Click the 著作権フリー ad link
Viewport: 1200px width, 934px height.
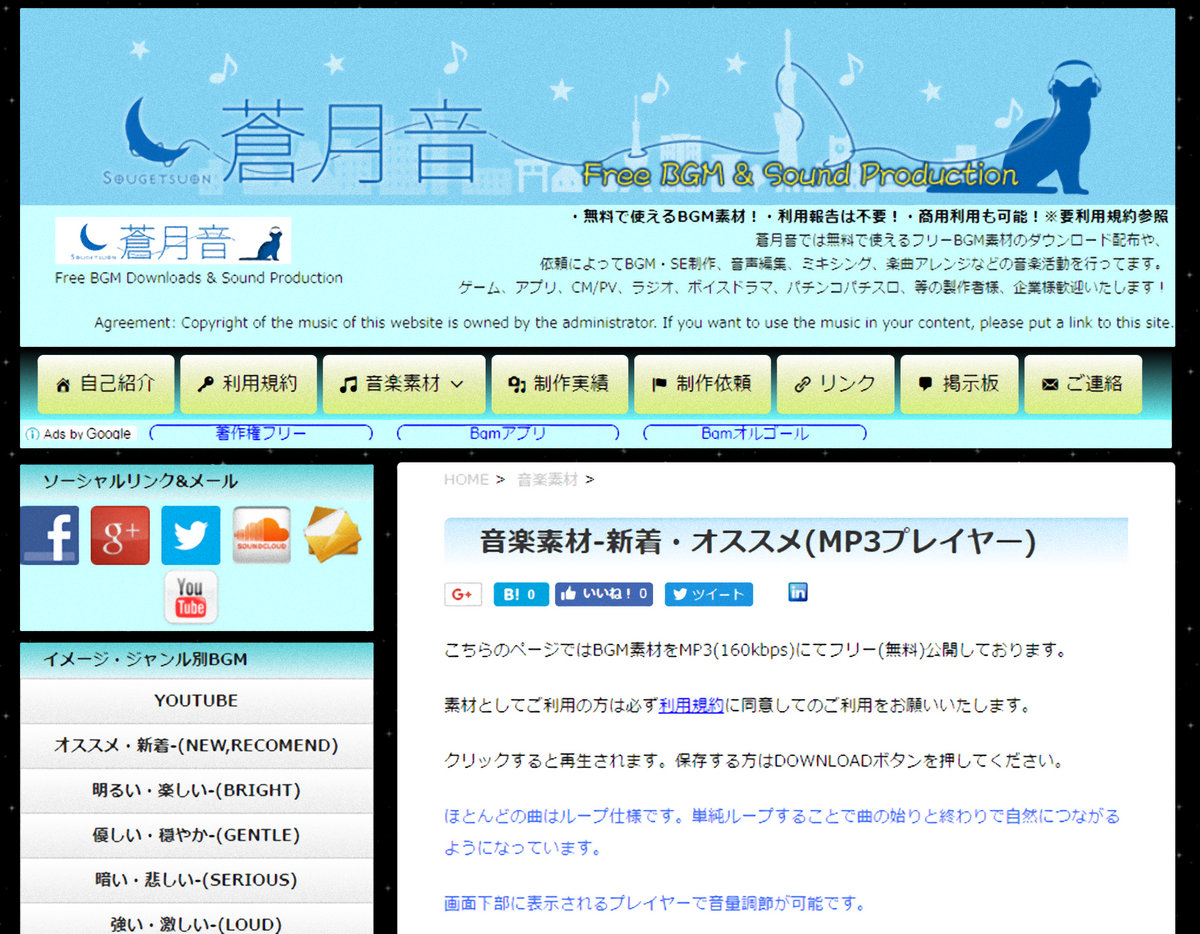261,434
